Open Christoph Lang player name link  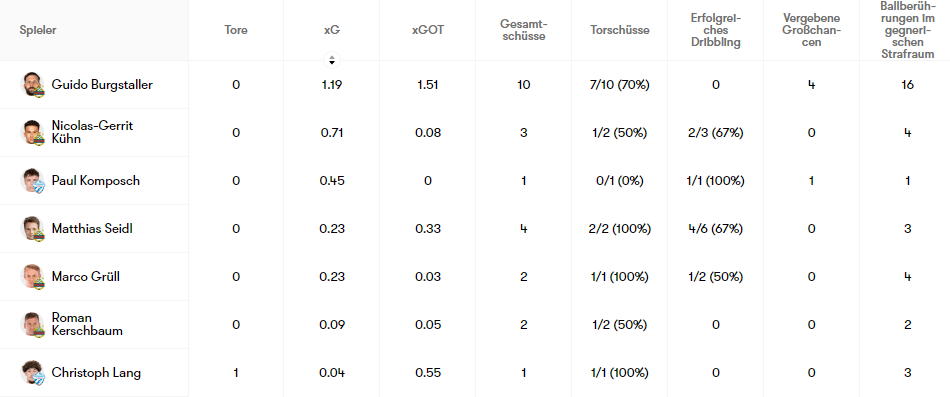(x=96, y=372)
